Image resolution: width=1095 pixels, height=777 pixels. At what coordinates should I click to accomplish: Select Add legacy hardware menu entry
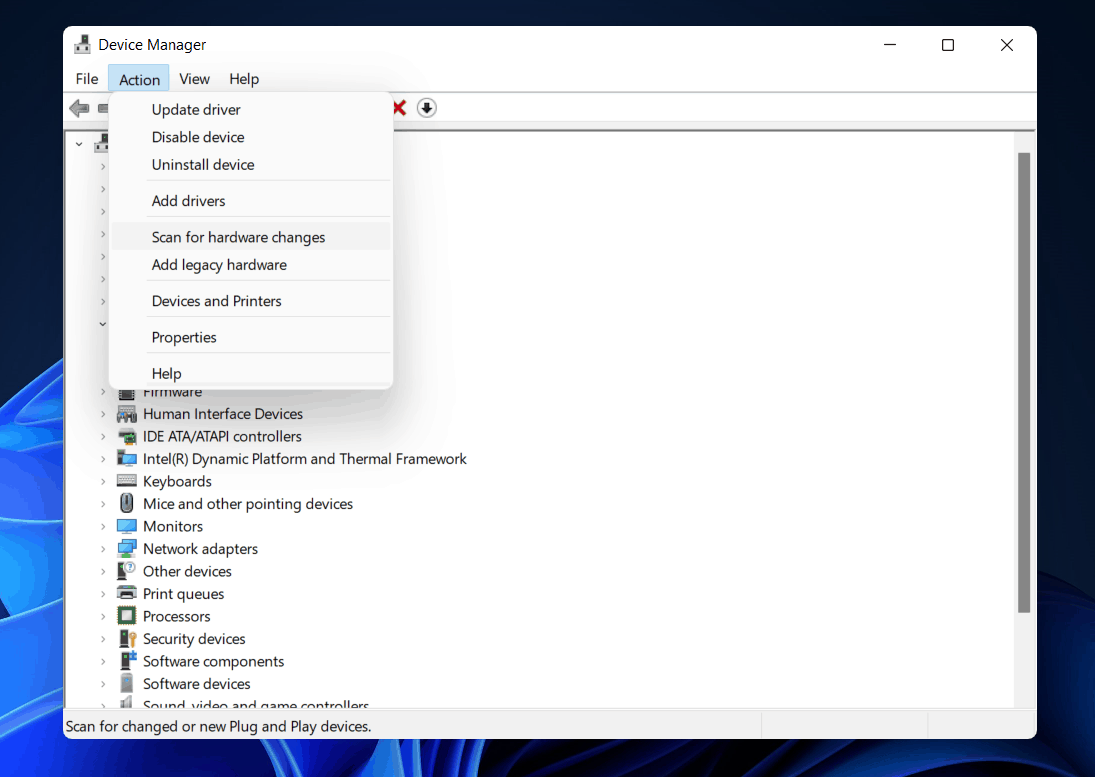coord(219,265)
